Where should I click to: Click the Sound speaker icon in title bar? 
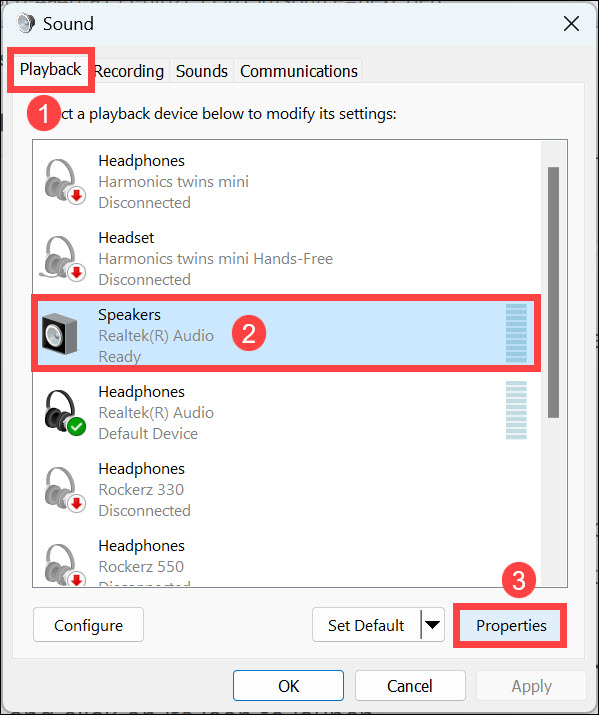click(x=26, y=23)
